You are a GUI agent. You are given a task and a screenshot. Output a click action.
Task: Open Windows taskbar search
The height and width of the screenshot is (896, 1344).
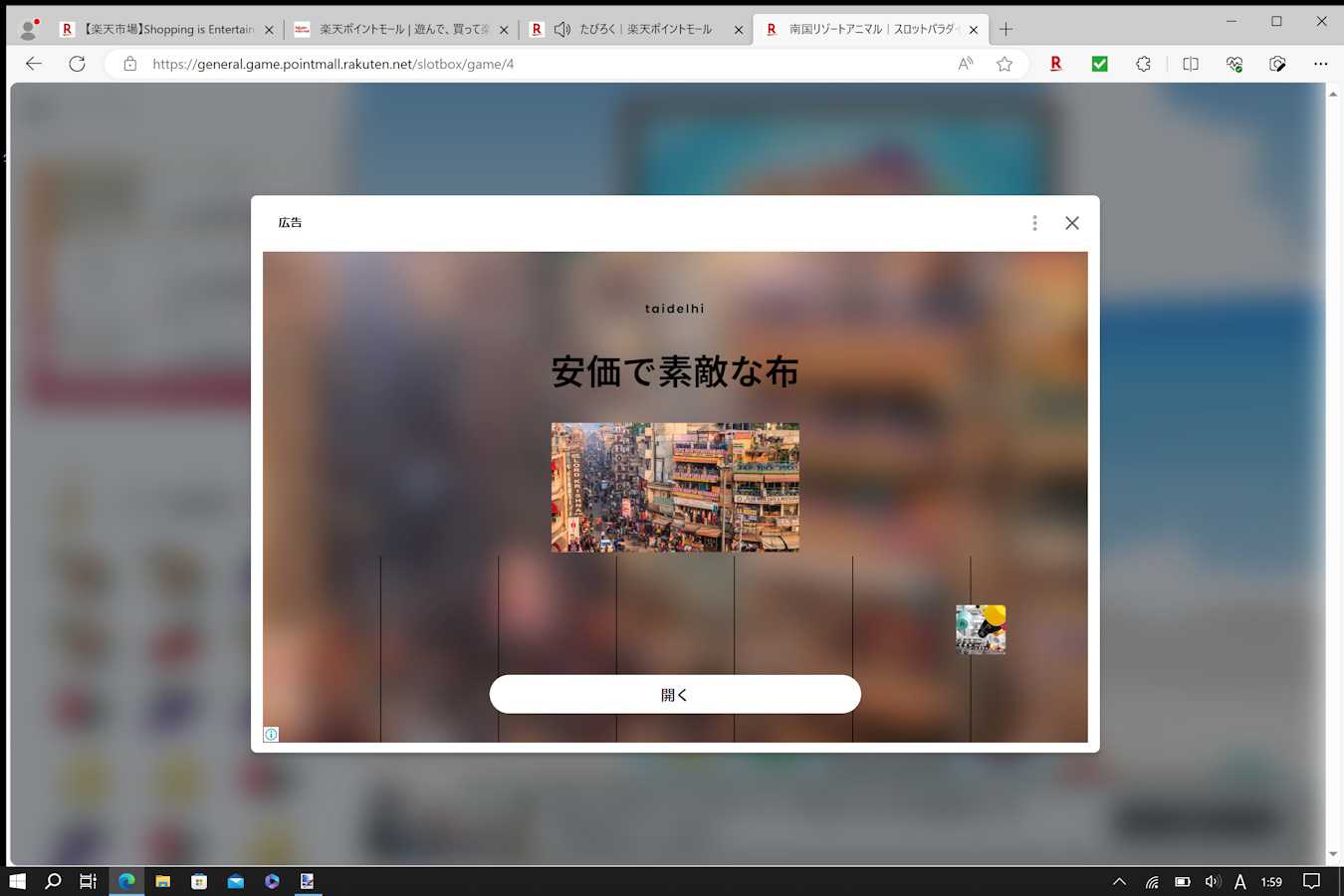pyautogui.click(x=54, y=881)
